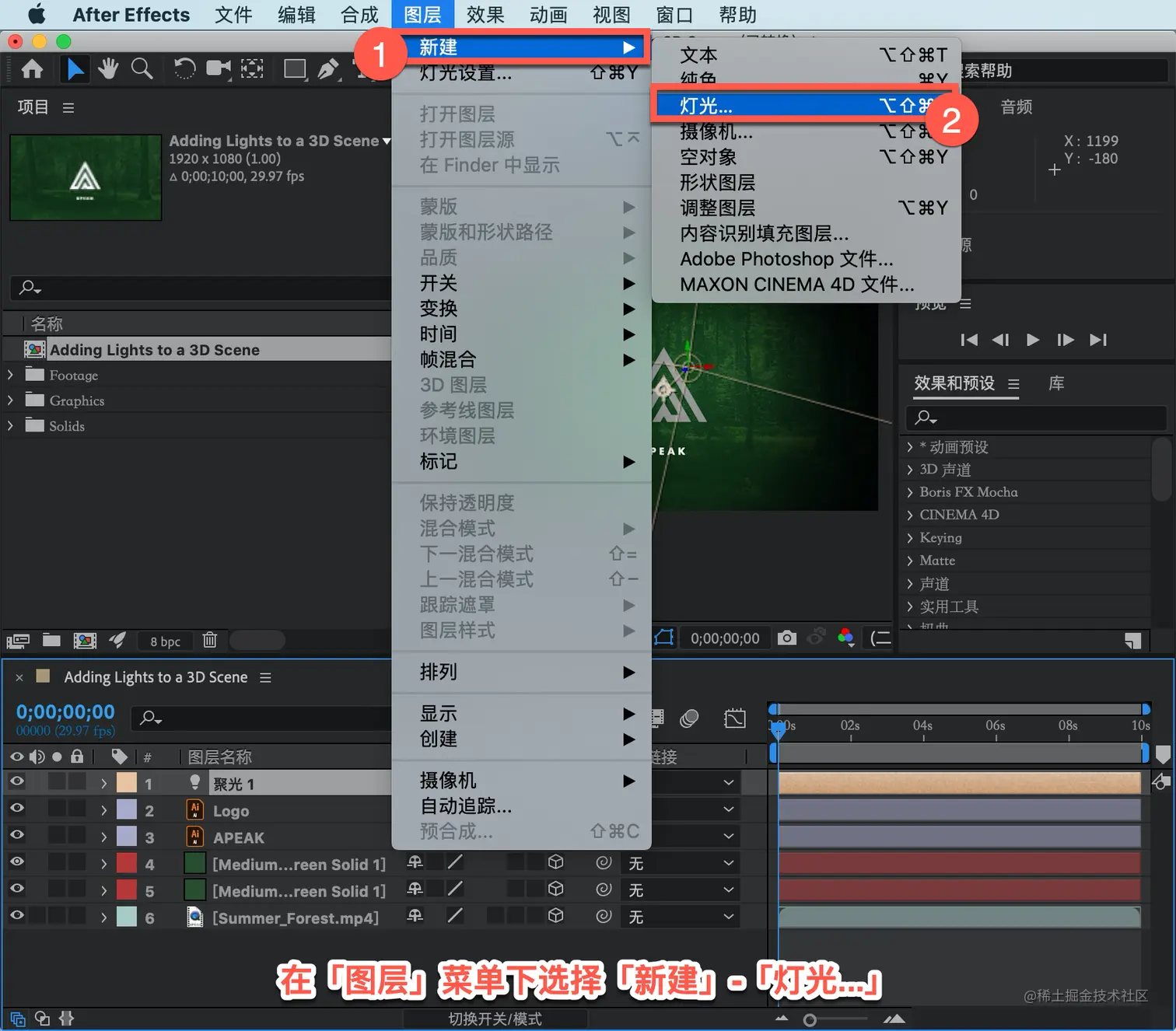Click the 8 bpc color depth button
The image size is (1176, 1031).
tap(166, 641)
